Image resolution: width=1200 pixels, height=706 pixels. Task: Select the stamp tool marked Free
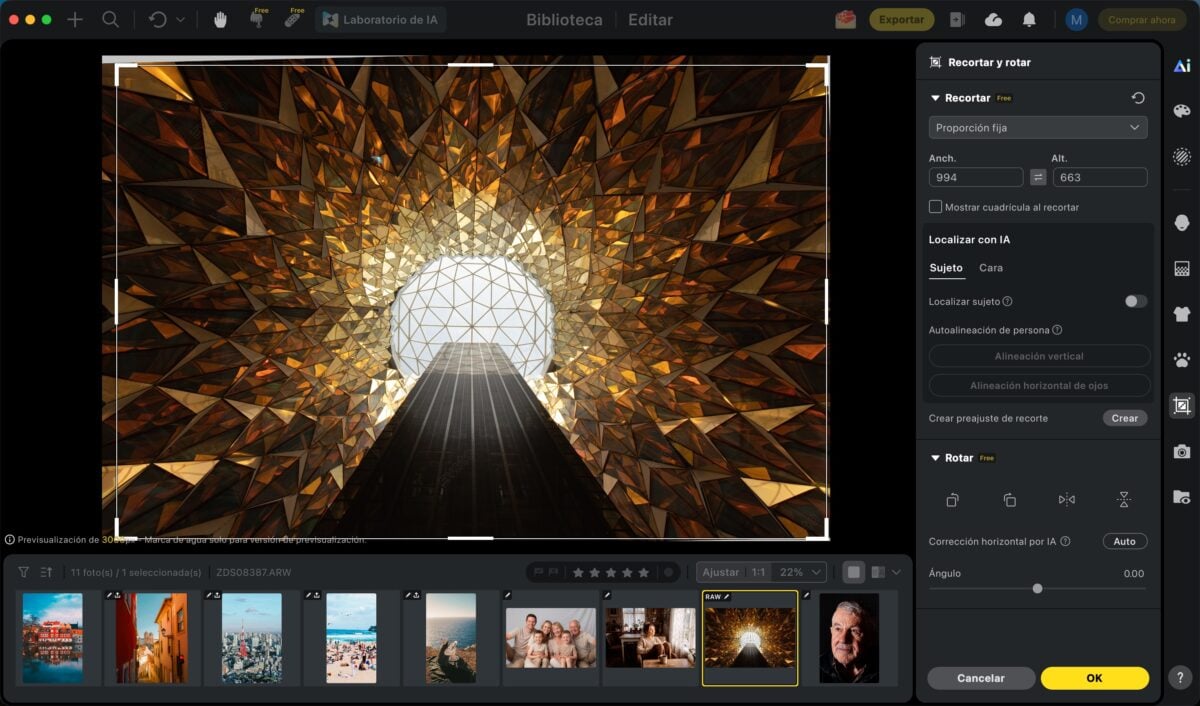click(x=257, y=19)
